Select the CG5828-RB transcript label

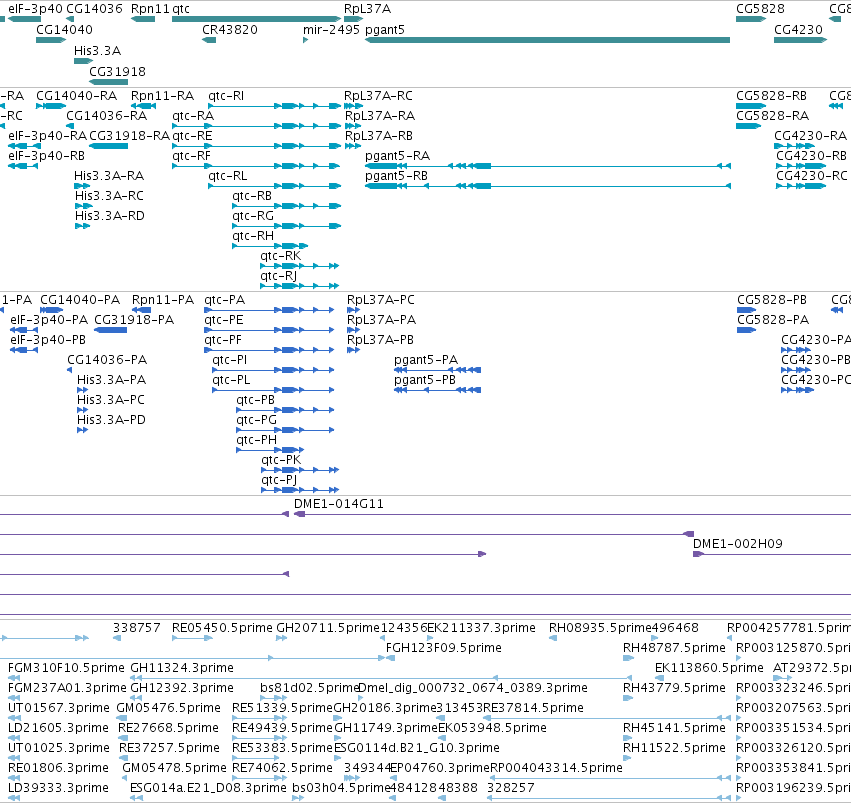pos(771,96)
